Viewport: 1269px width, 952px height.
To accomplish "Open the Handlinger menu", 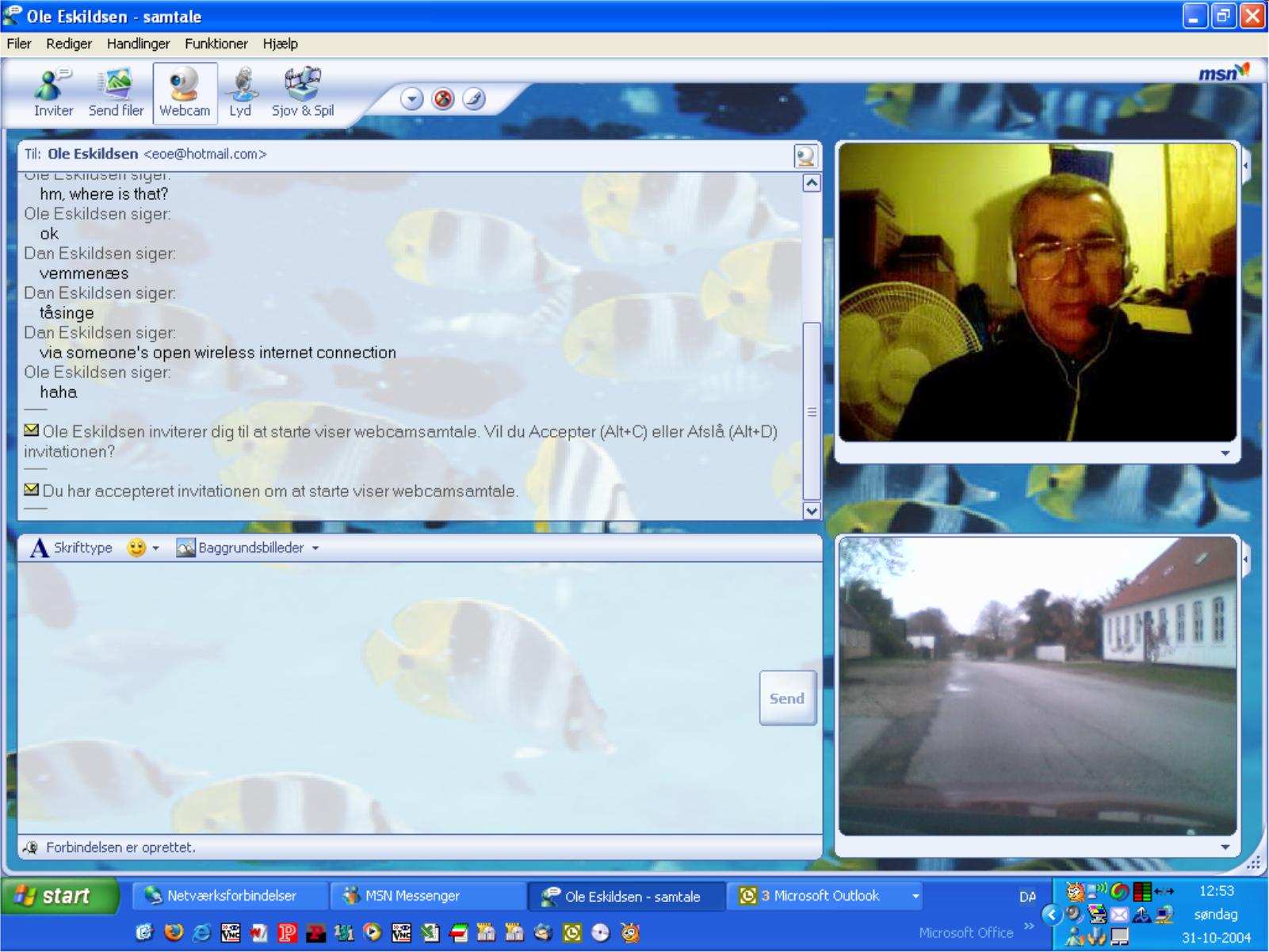I will [138, 44].
